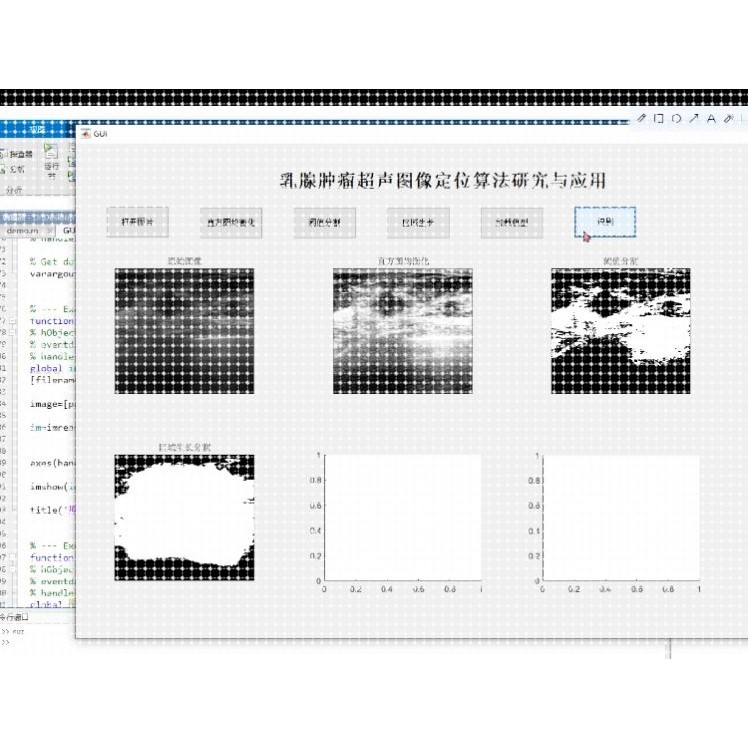Click the 直方图均衡化 histogram equalization button
Image resolution: width=748 pixels, height=748 pixels.
coord(231,222)
